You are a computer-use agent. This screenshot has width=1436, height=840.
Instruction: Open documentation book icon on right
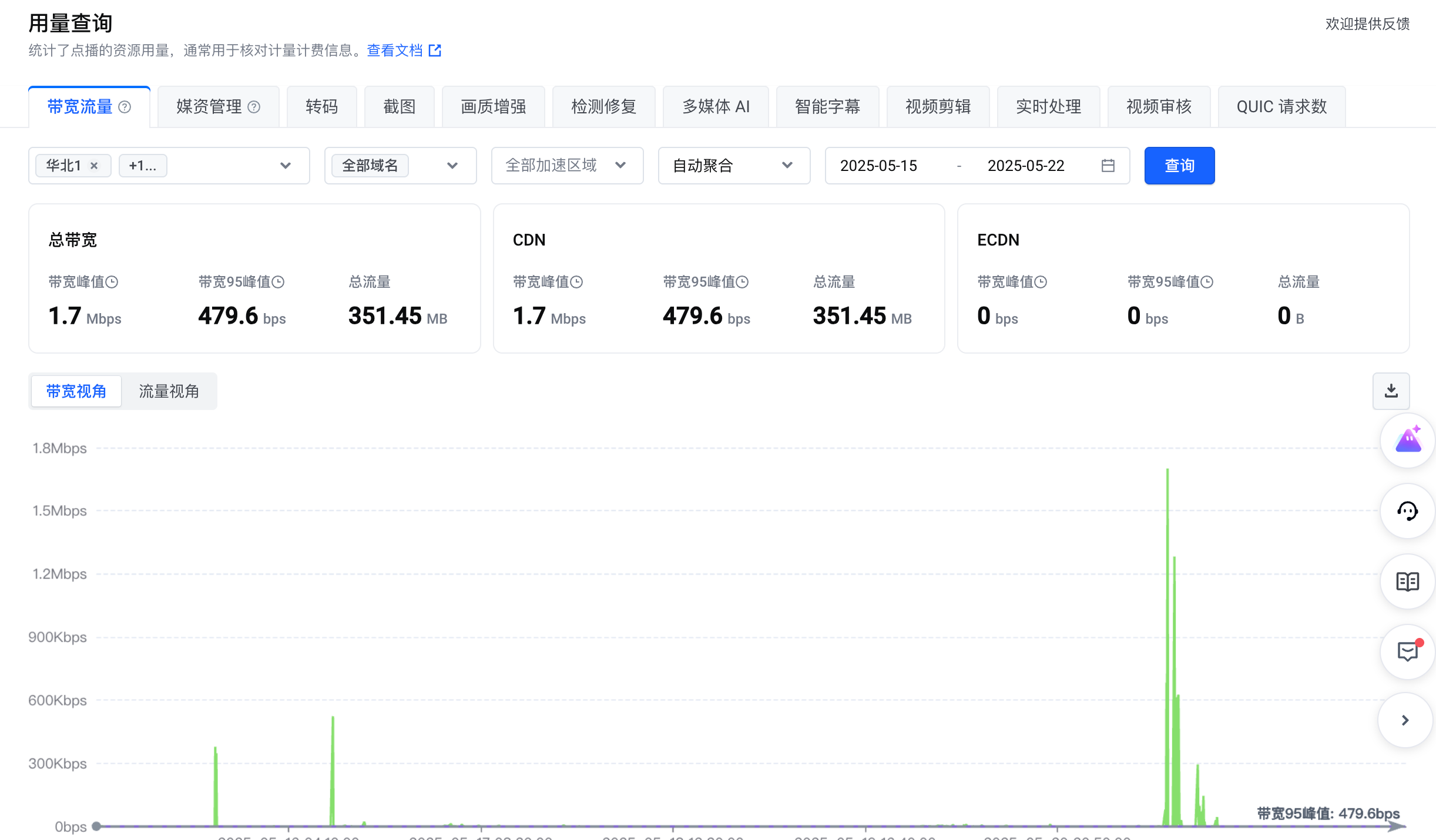(1408, 582)
